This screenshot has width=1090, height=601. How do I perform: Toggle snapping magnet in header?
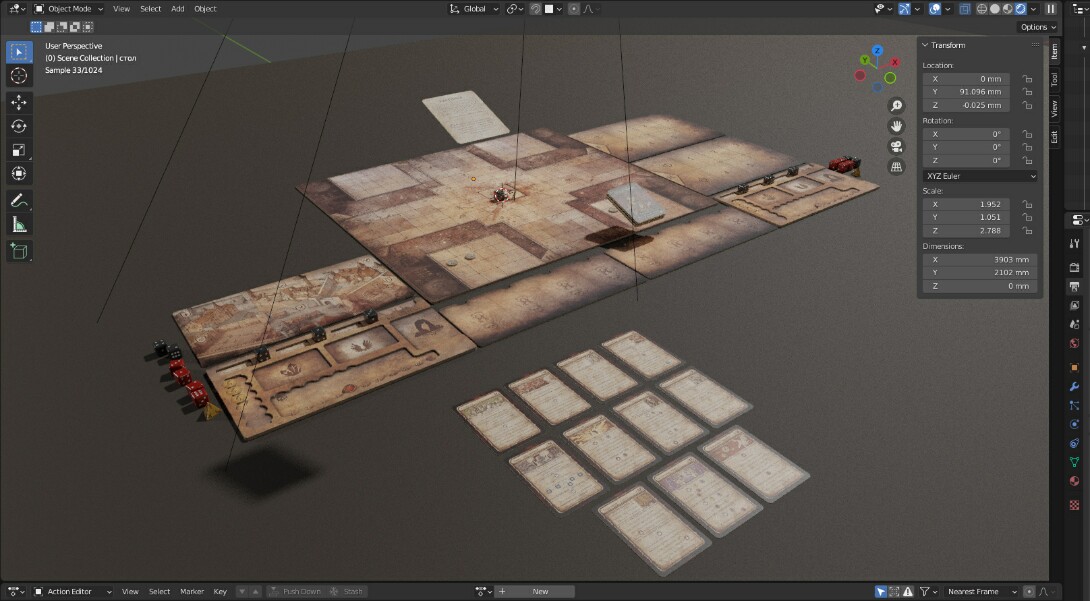pyautogui.click(x=535, y=9)
